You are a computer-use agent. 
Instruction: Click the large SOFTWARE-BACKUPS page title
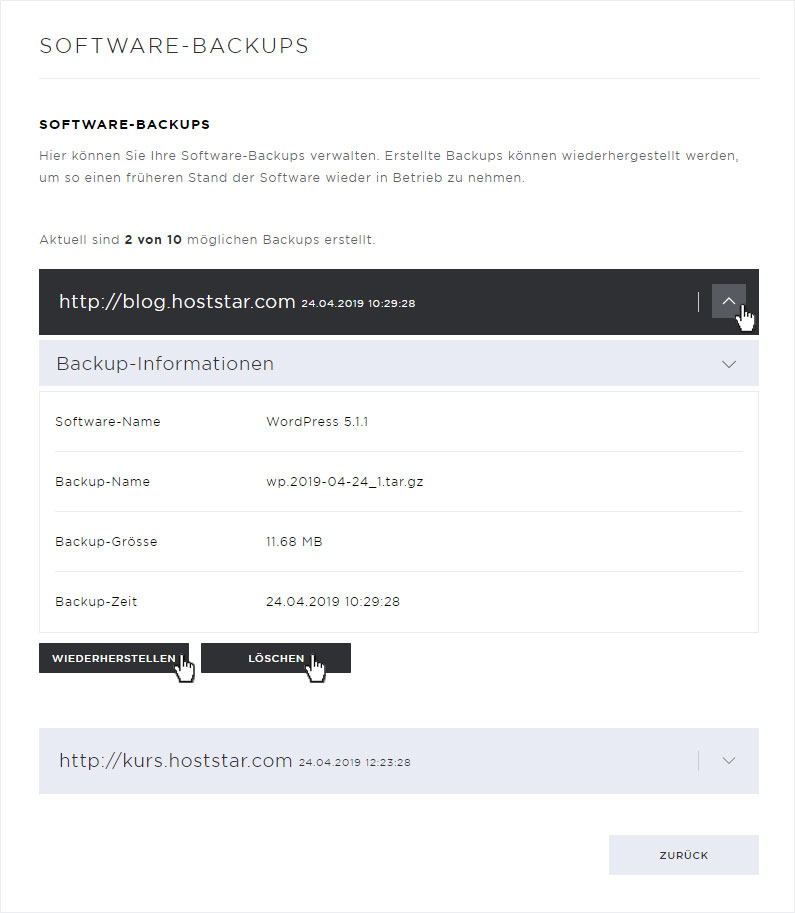pos(174,46)
